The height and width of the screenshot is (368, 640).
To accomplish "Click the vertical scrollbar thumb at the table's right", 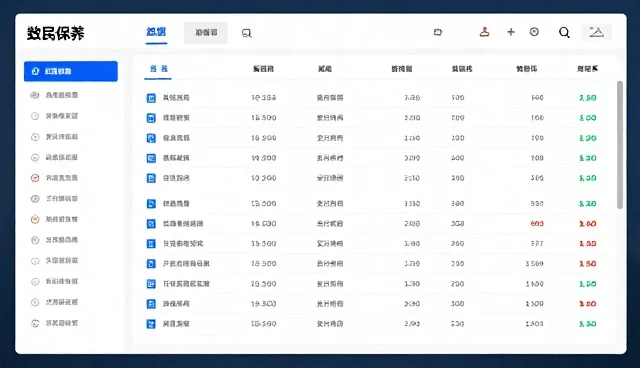I will point(620,145).
